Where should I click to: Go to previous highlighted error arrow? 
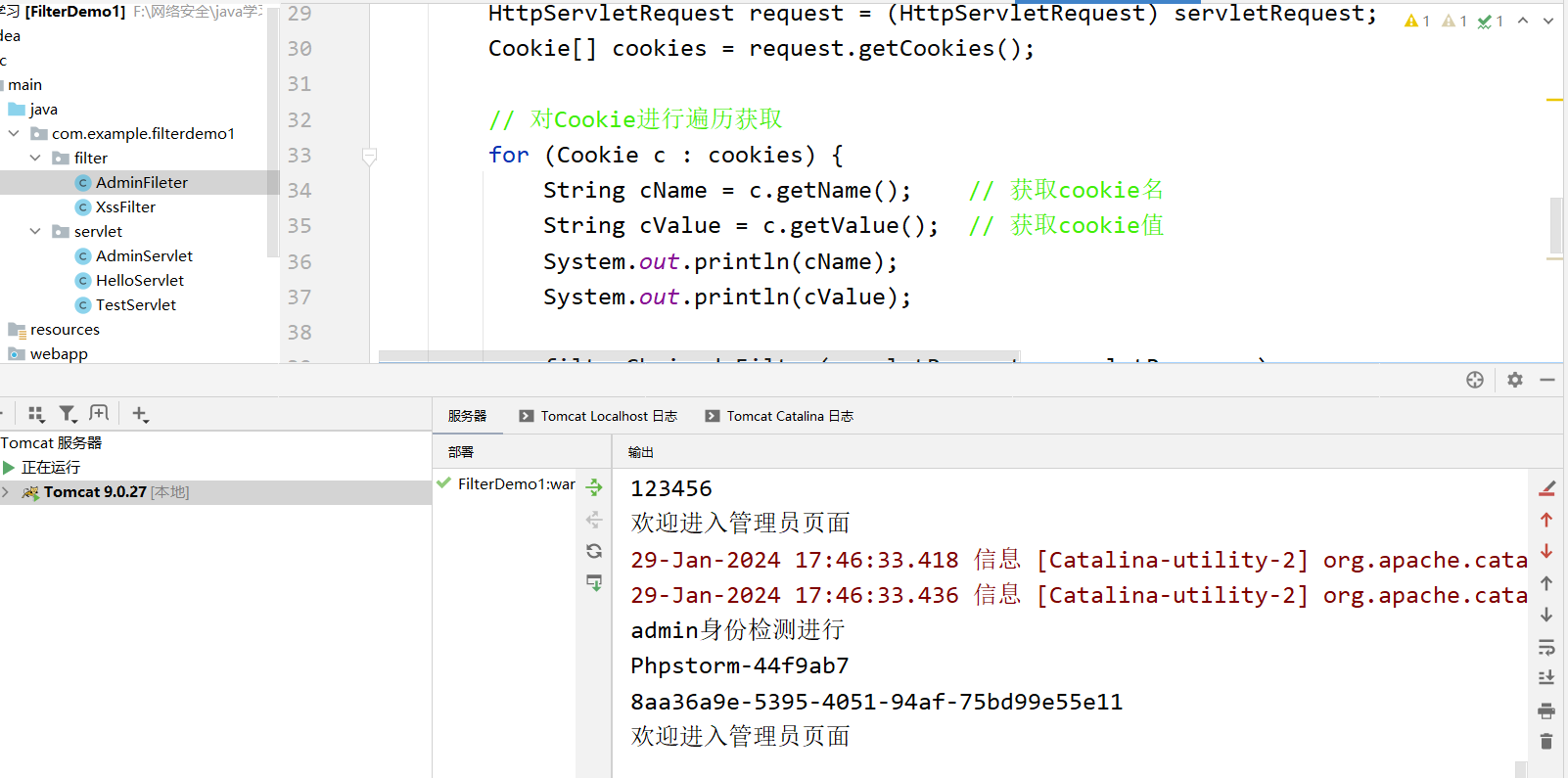click(x=1523, y=21)
